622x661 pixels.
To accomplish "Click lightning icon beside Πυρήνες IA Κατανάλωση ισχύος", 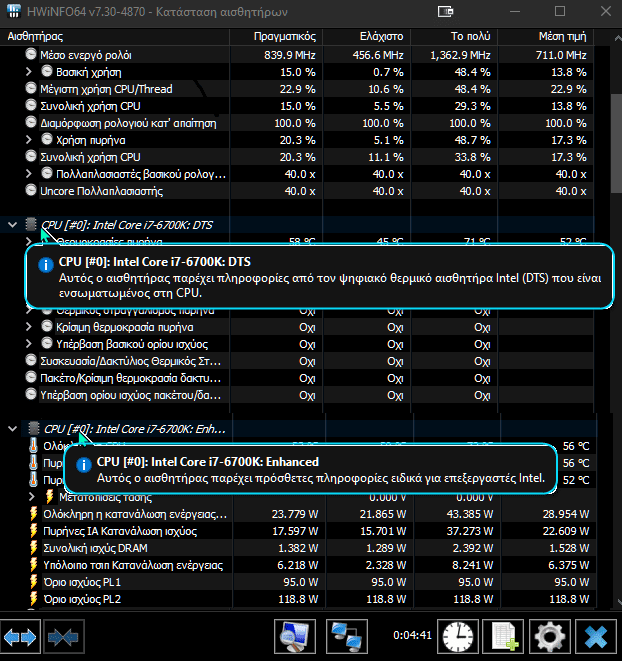I will [34, 531].
